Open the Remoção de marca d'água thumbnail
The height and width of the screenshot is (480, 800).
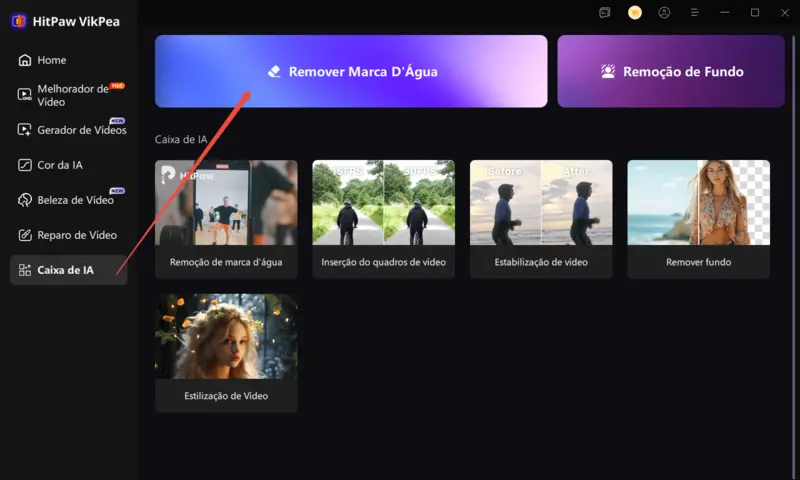tap(226, 203)
